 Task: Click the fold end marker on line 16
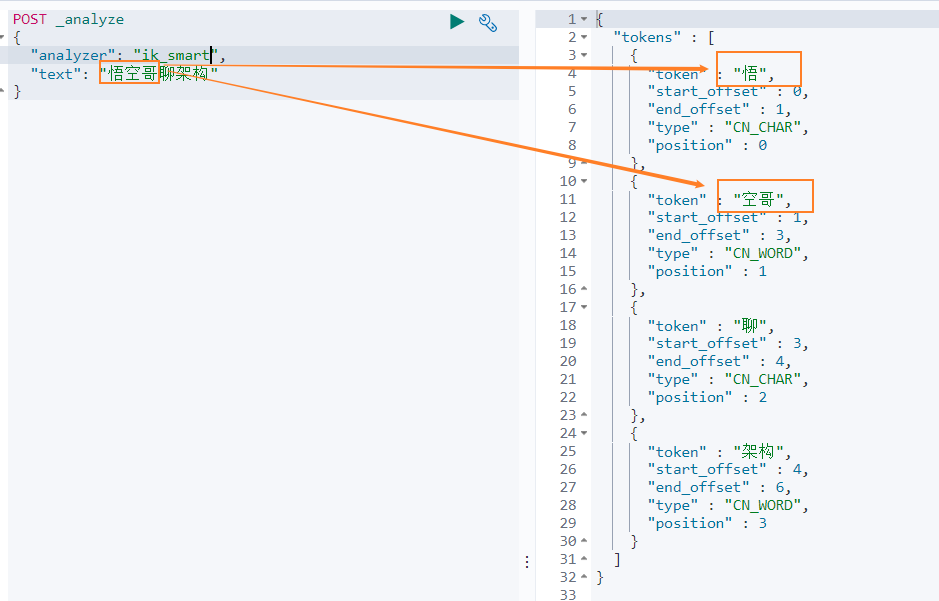click(x=584, y=290)
